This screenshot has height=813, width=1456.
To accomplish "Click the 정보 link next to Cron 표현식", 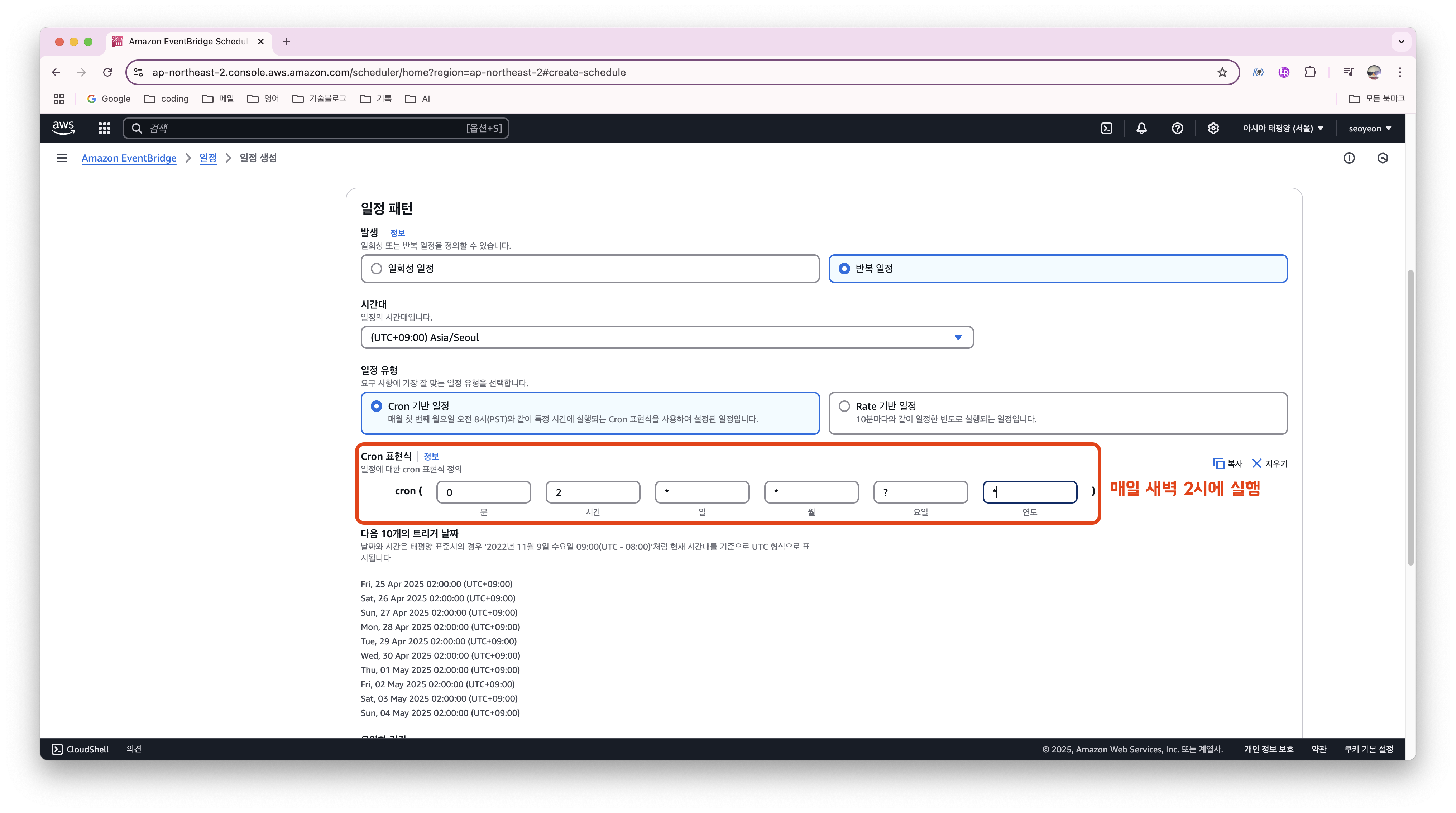I will pyautogui.click(x=431, y=457).
